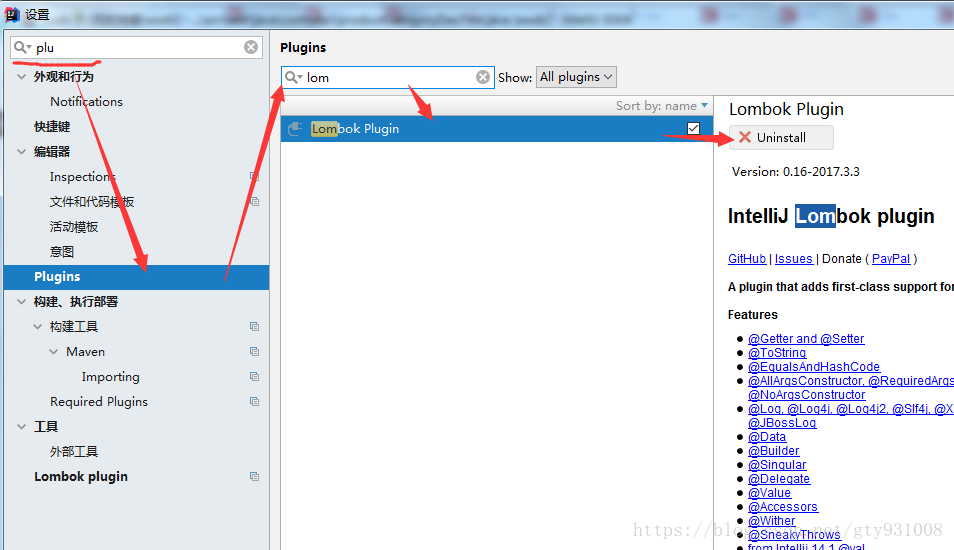Open @NoArgsConstructor feature link
Screen dimensions: 954x550
806,395
